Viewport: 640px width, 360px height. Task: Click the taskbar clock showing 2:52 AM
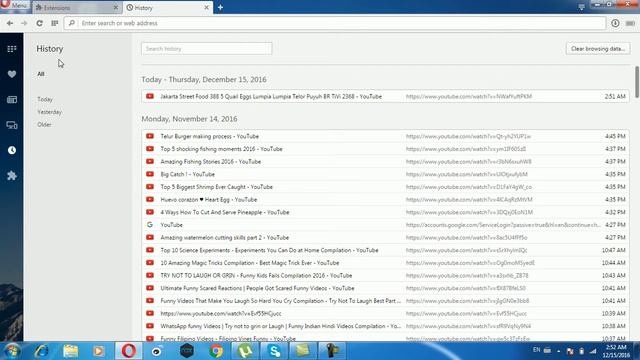[616, 351]
